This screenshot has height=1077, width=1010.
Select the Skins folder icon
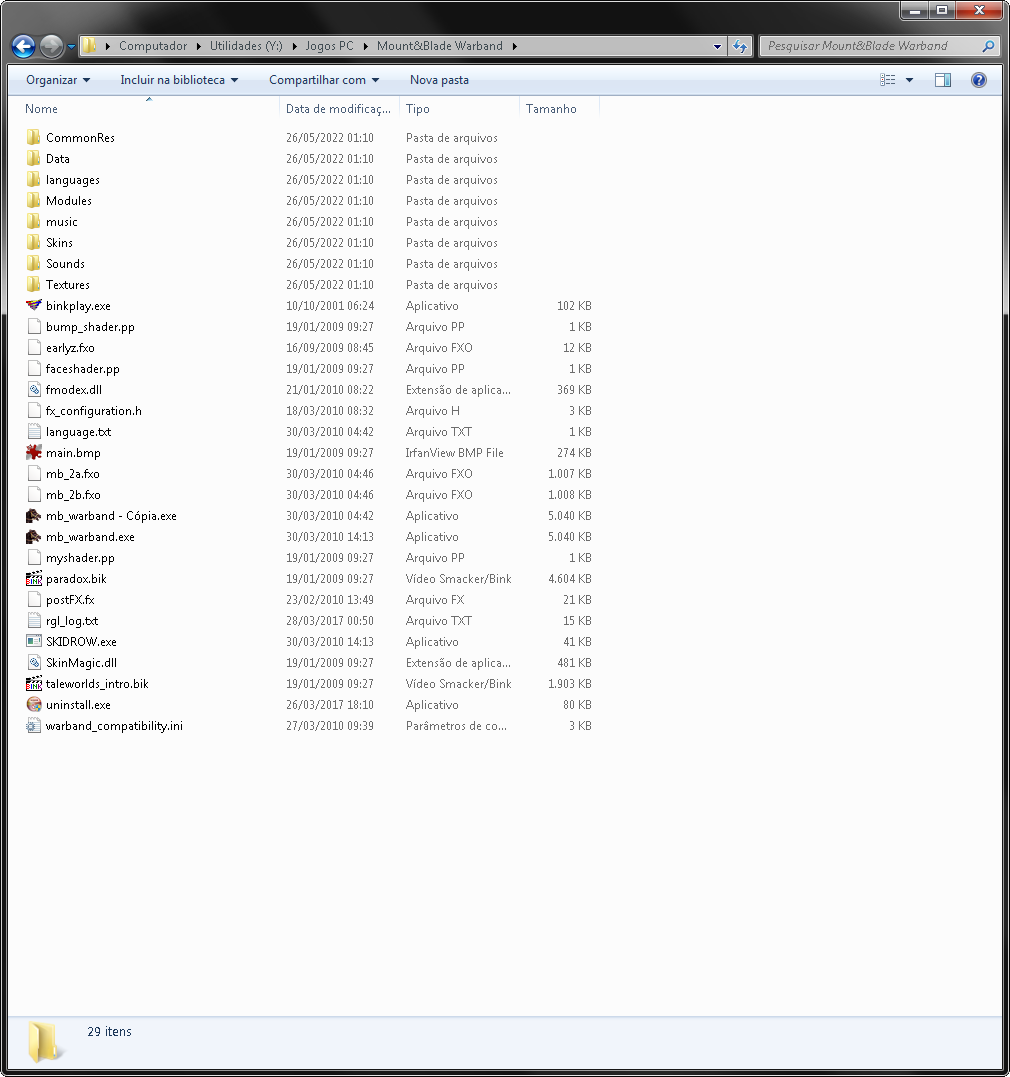(x=34, y=242)
